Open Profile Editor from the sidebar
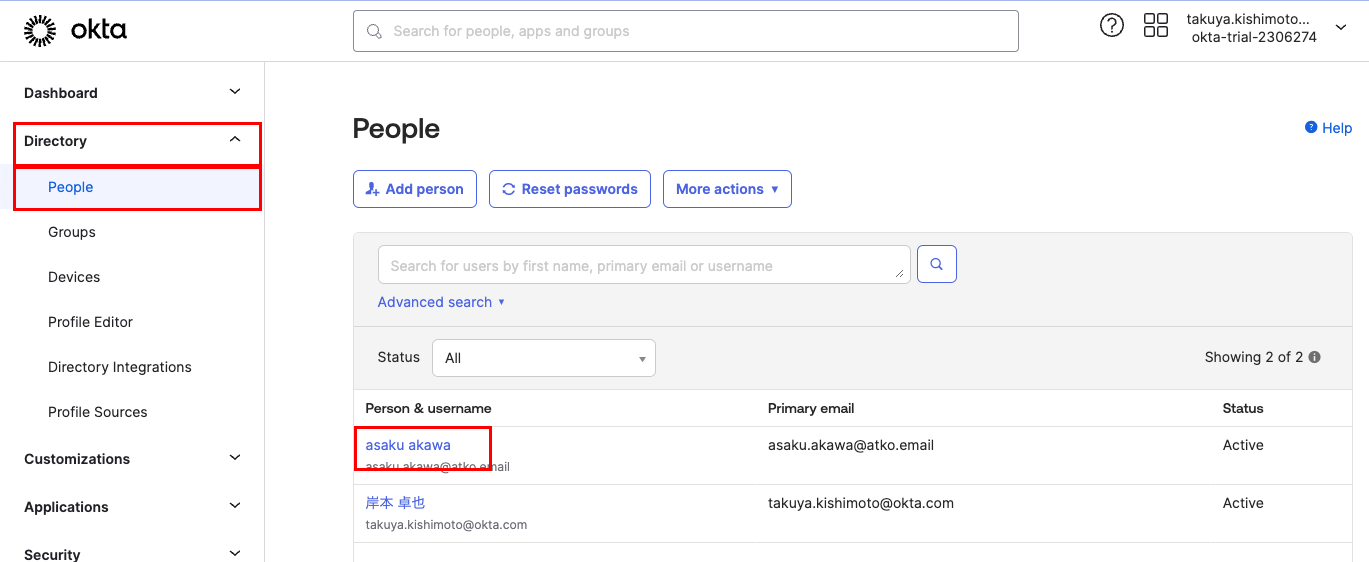Screen dimensions: 1369x562 [x=90, y=322]
